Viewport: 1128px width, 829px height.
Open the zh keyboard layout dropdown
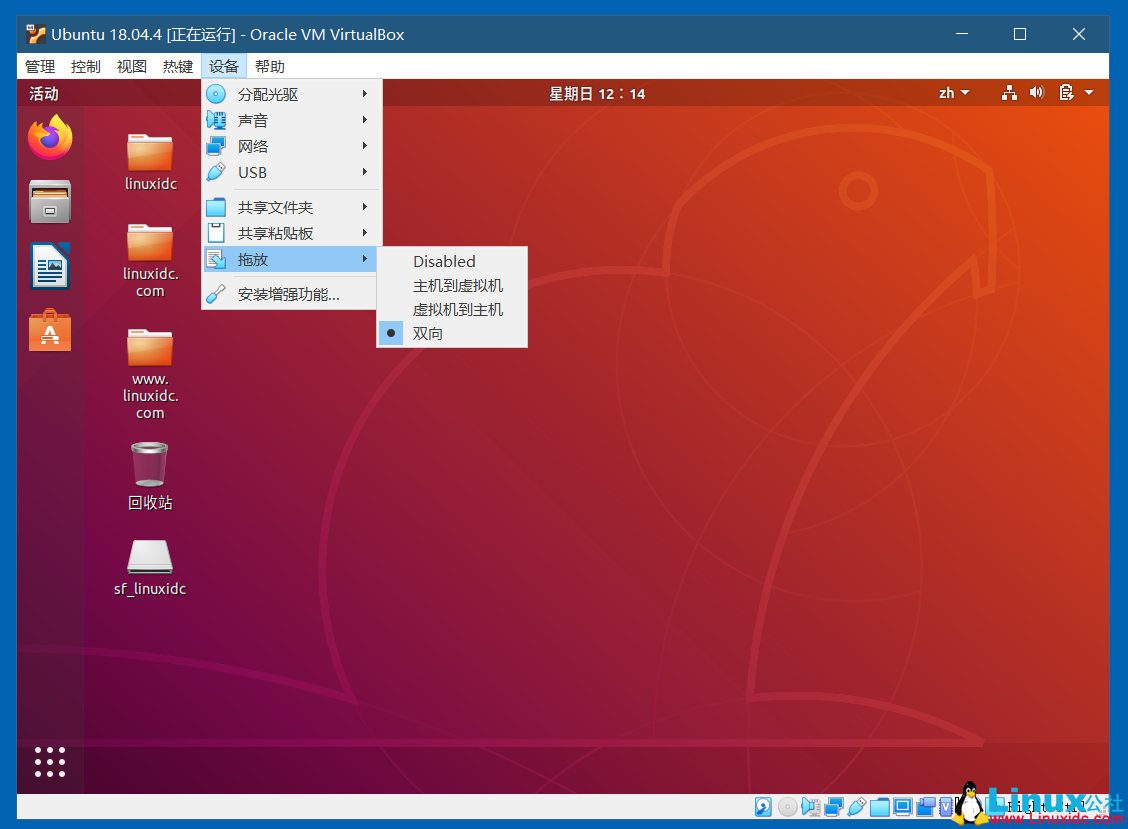click(953, 92)
